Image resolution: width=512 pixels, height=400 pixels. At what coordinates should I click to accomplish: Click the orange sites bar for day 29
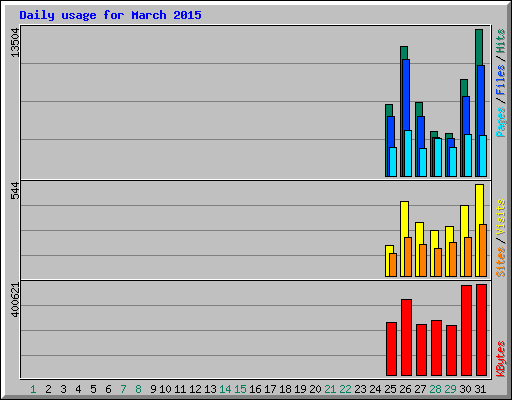453,259
